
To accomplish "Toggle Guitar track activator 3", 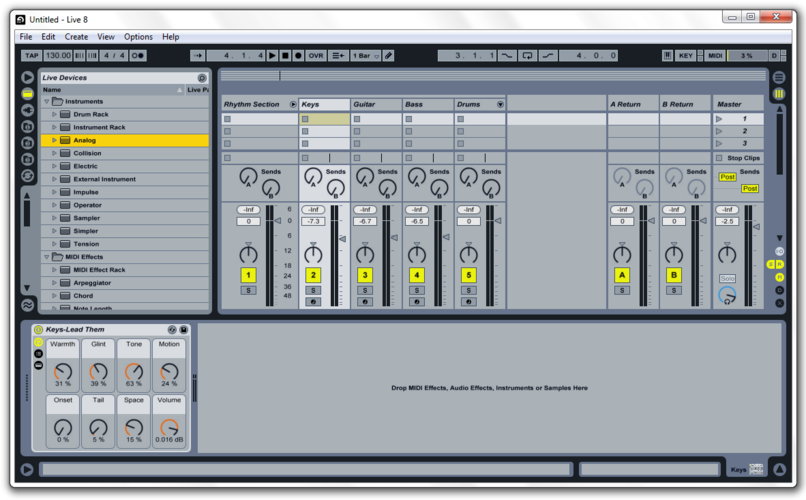I will (x=365, y=275).
